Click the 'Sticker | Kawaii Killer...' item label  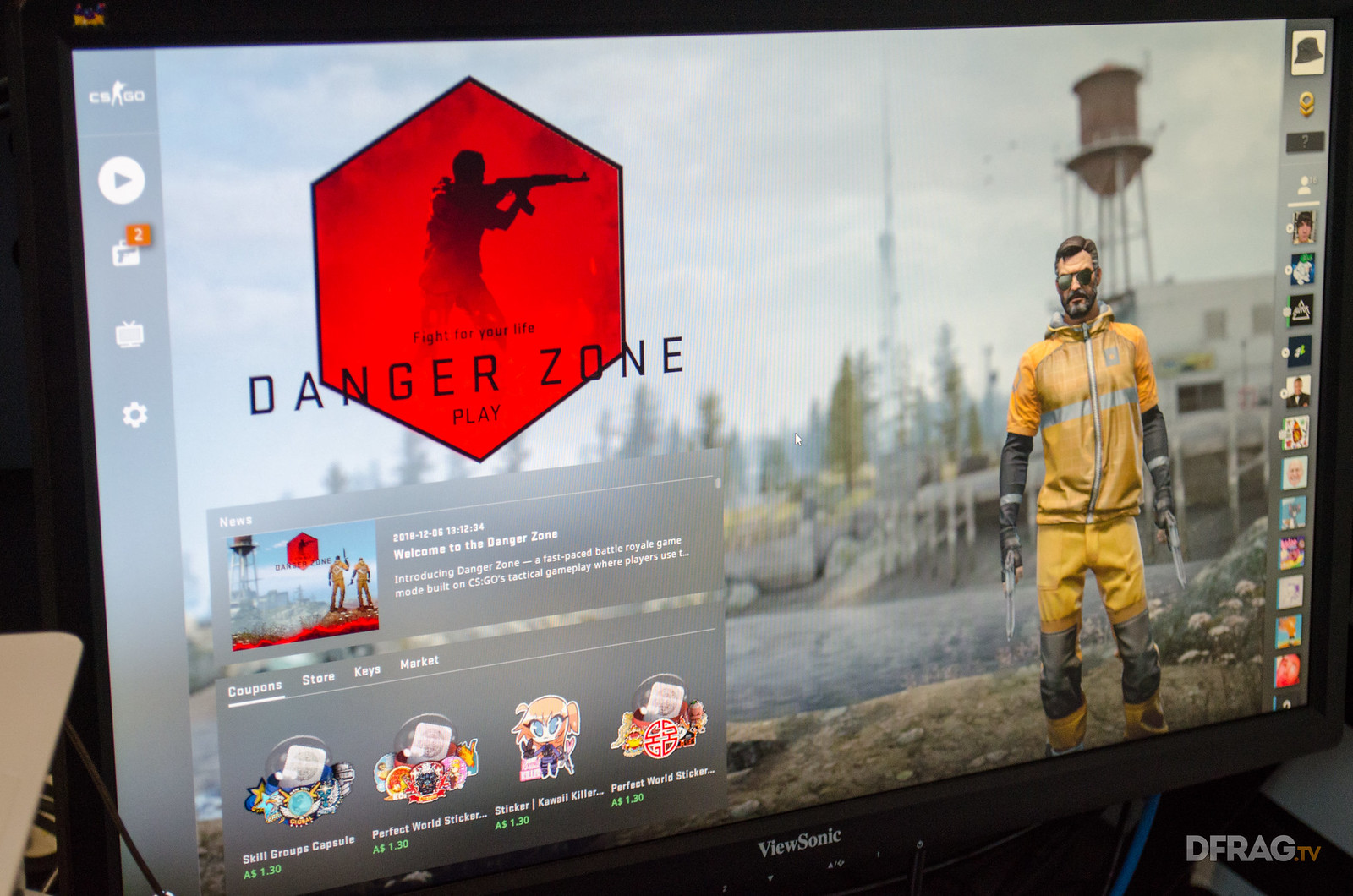[x=549, y=801]
